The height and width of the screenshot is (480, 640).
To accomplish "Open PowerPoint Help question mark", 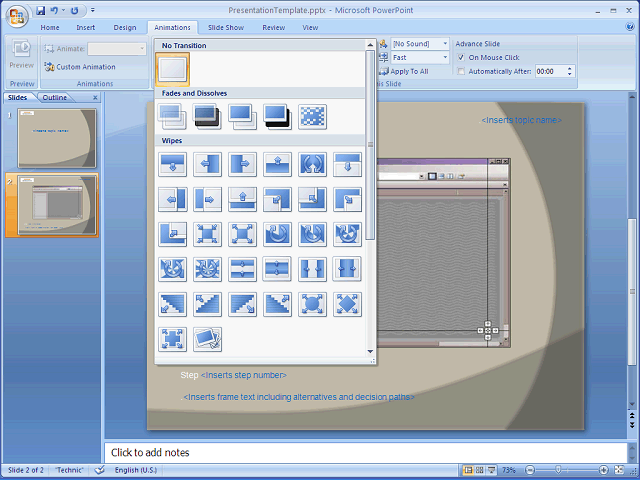I will tap(629, 27).
